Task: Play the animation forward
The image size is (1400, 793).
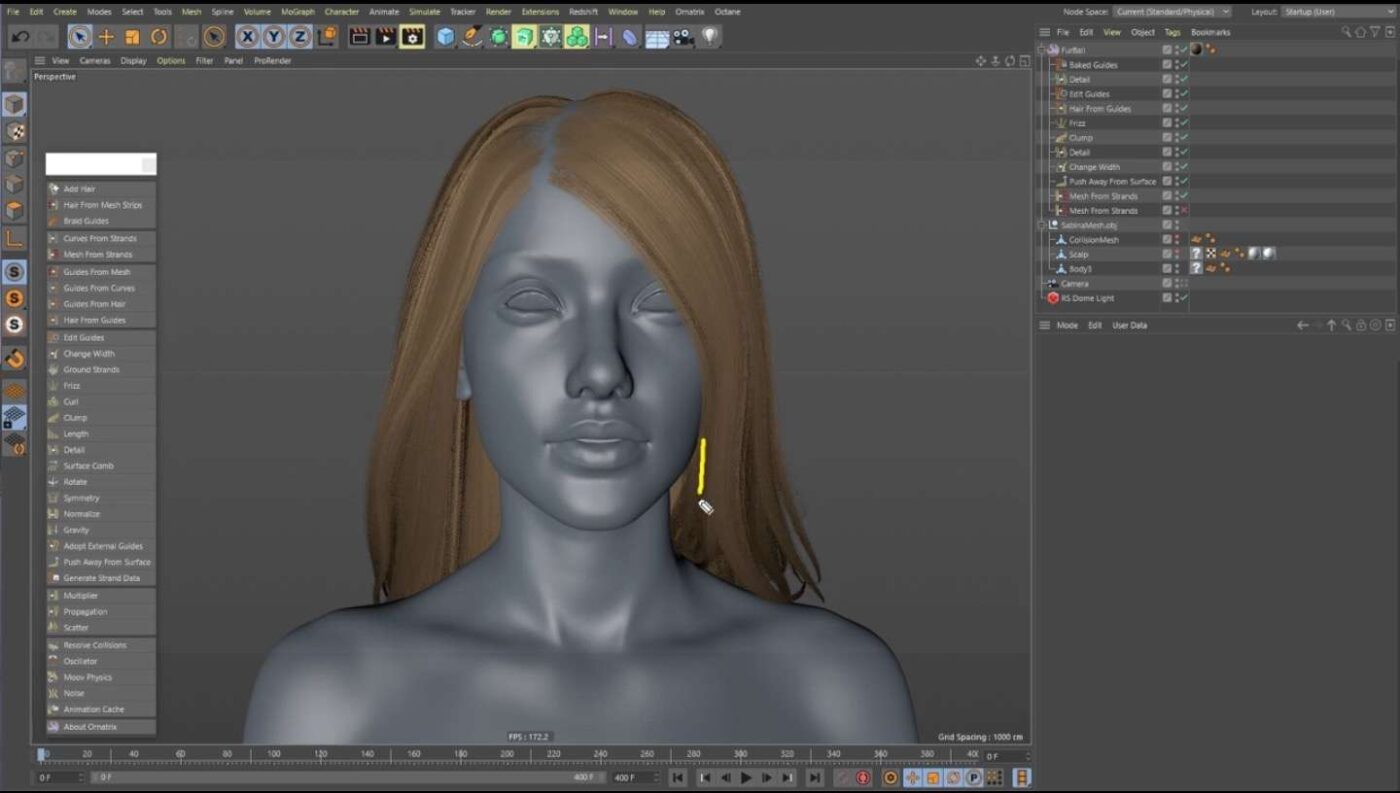Action: (x=746, y=777)
